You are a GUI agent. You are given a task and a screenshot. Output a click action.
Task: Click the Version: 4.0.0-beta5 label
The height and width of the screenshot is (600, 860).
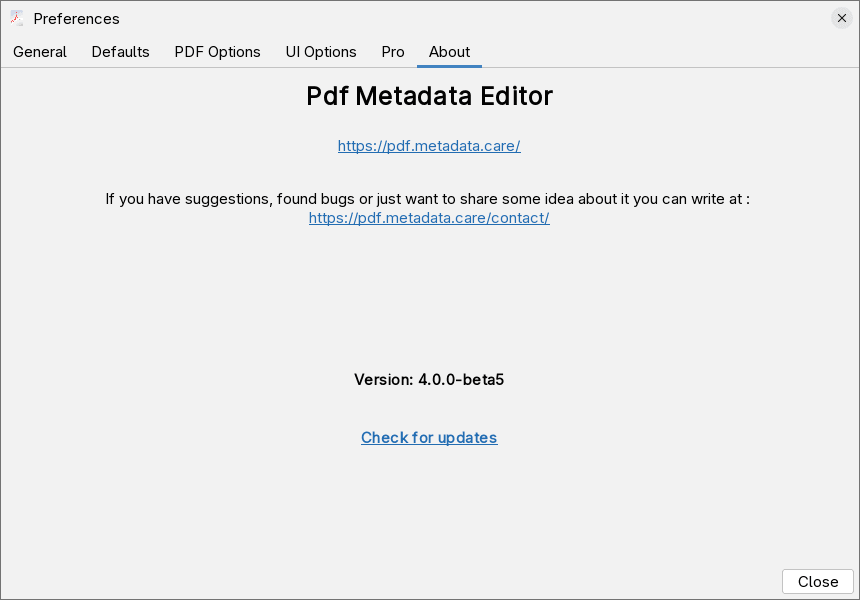coord(429,380)
